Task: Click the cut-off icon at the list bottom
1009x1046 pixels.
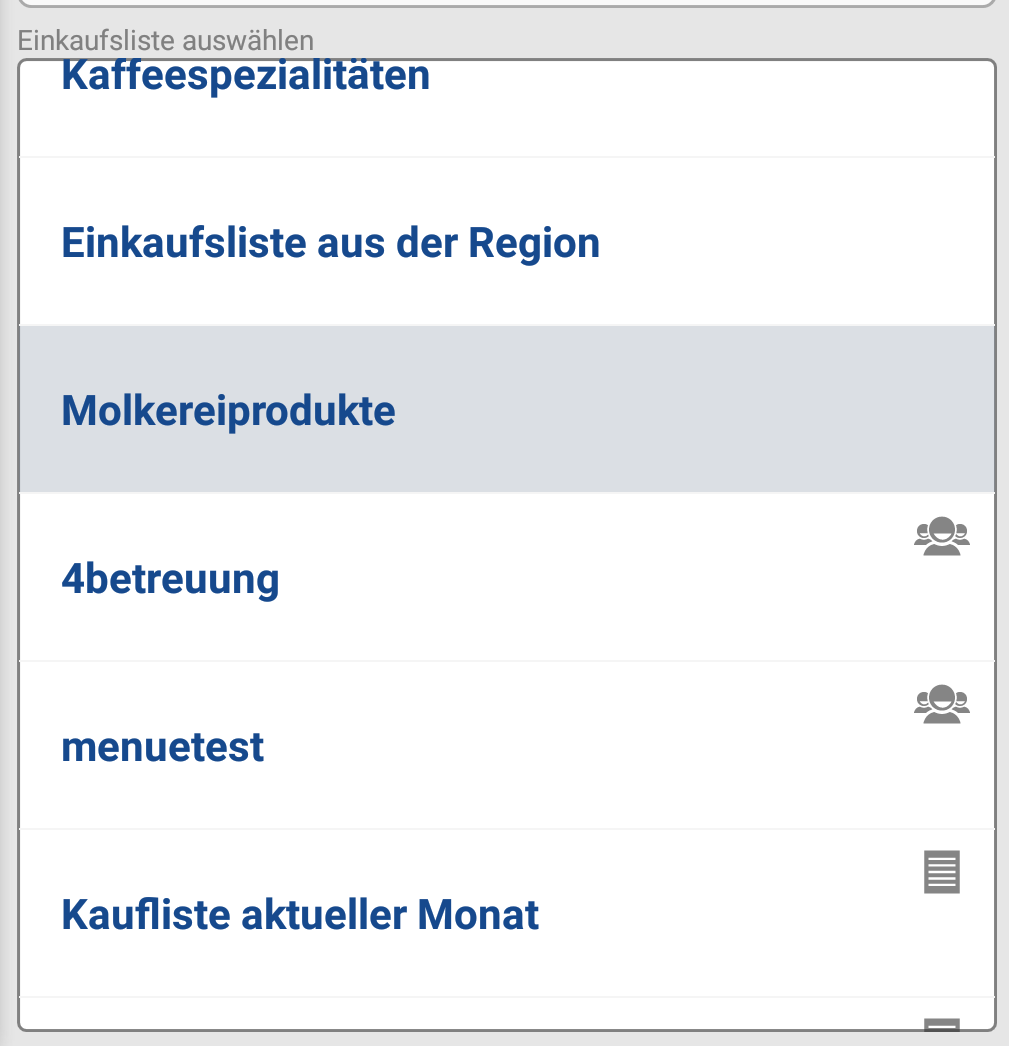Action: coord(942,1023)
